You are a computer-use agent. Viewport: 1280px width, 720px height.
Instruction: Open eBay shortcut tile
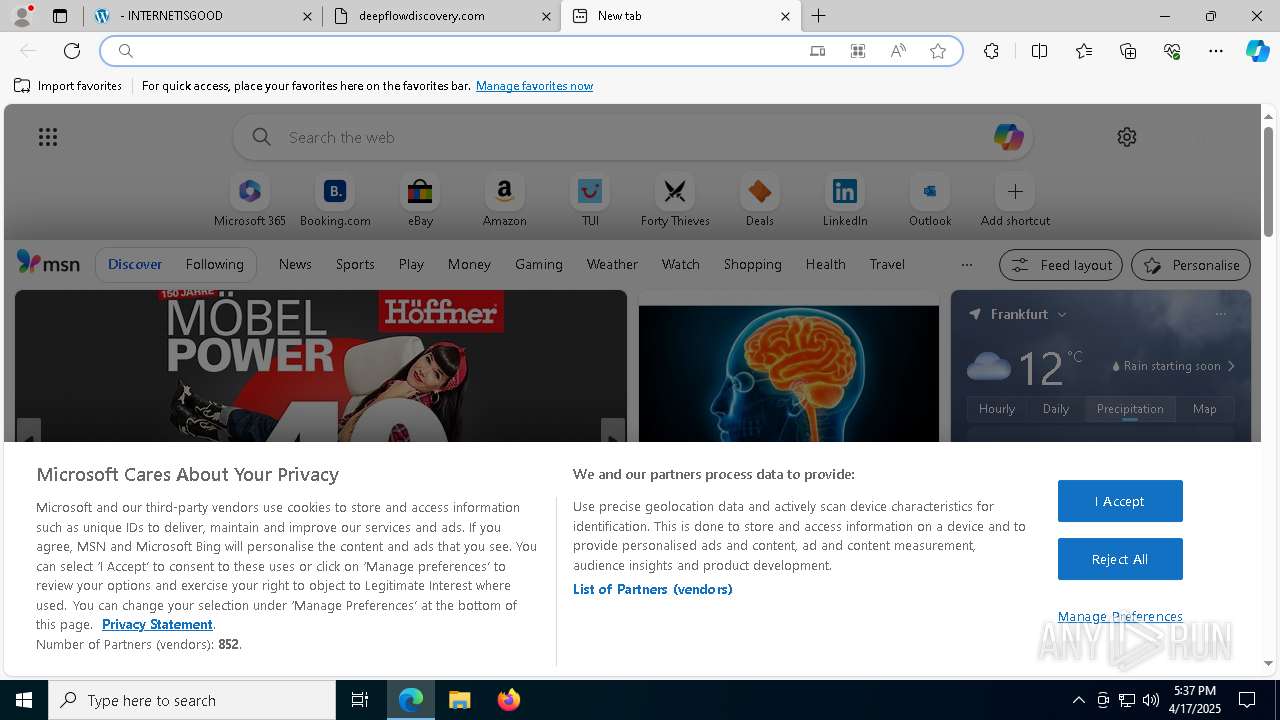(x=420, y=201)
